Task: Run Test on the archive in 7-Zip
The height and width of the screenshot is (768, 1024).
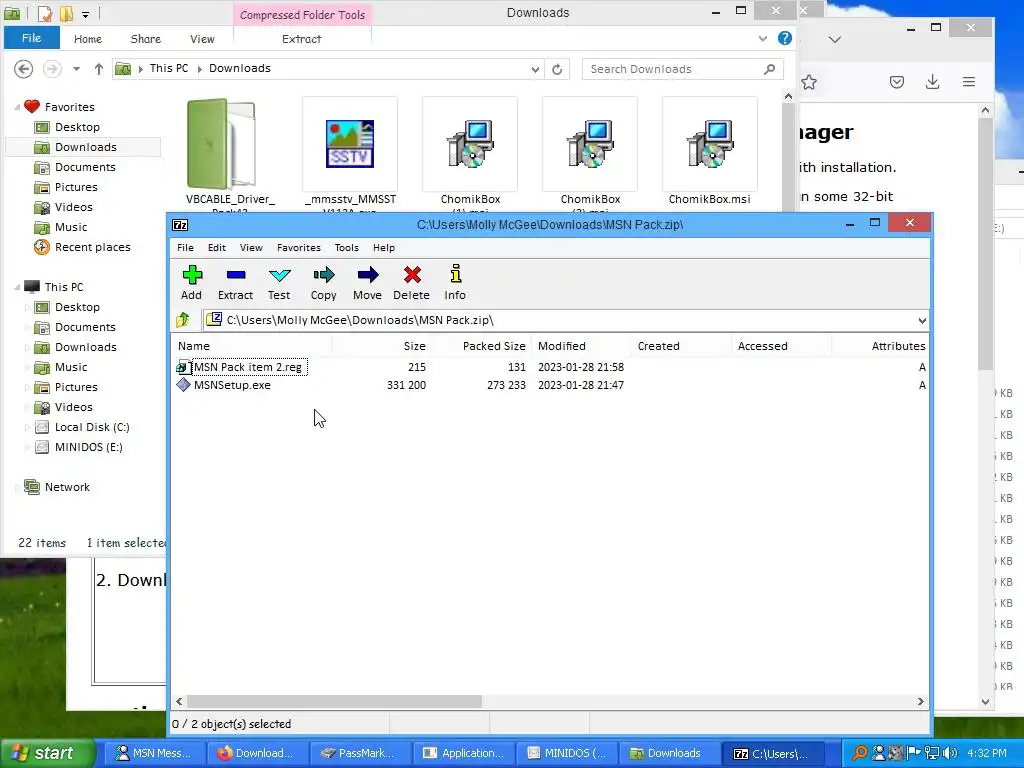Action: 279,283
